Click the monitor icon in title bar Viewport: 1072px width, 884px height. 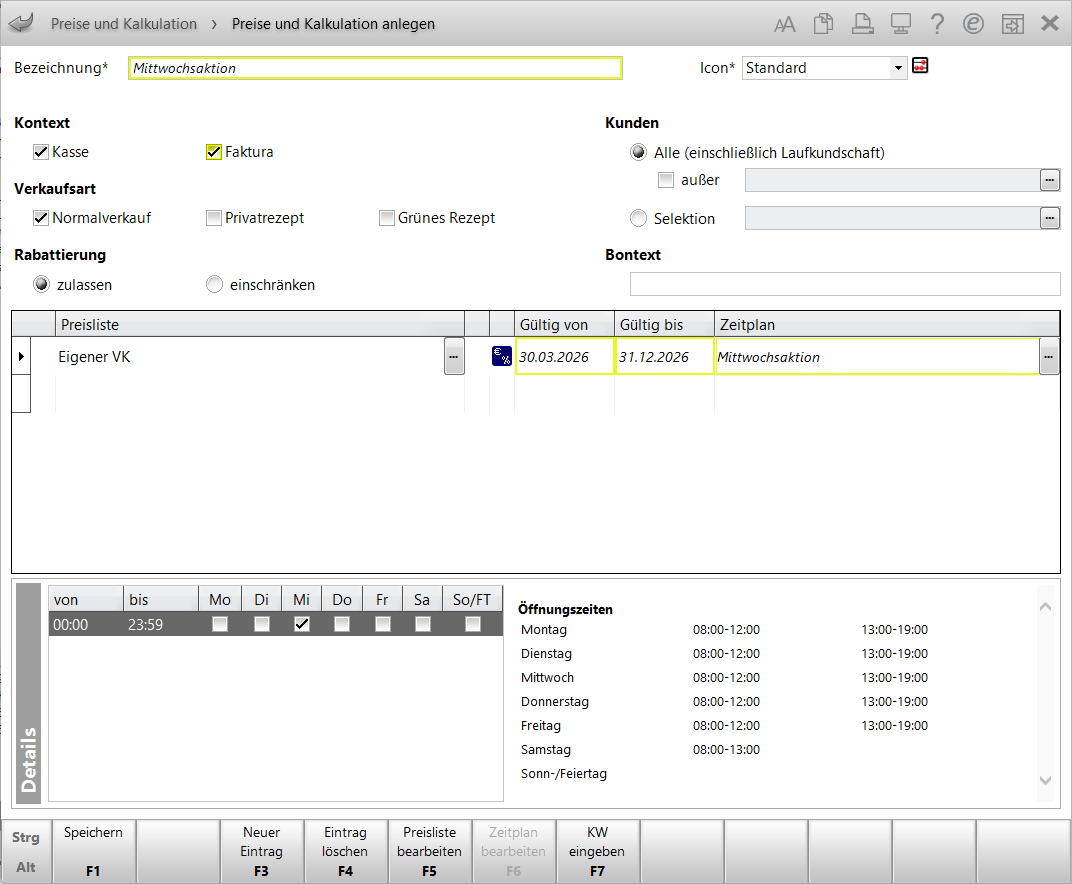pos(900,24)
